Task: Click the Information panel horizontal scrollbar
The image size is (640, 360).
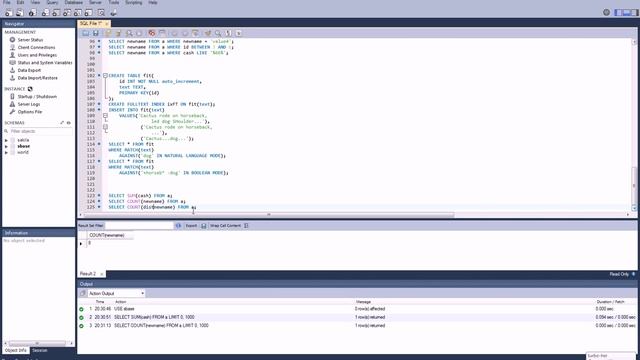Action: click(x=38, y=343)
